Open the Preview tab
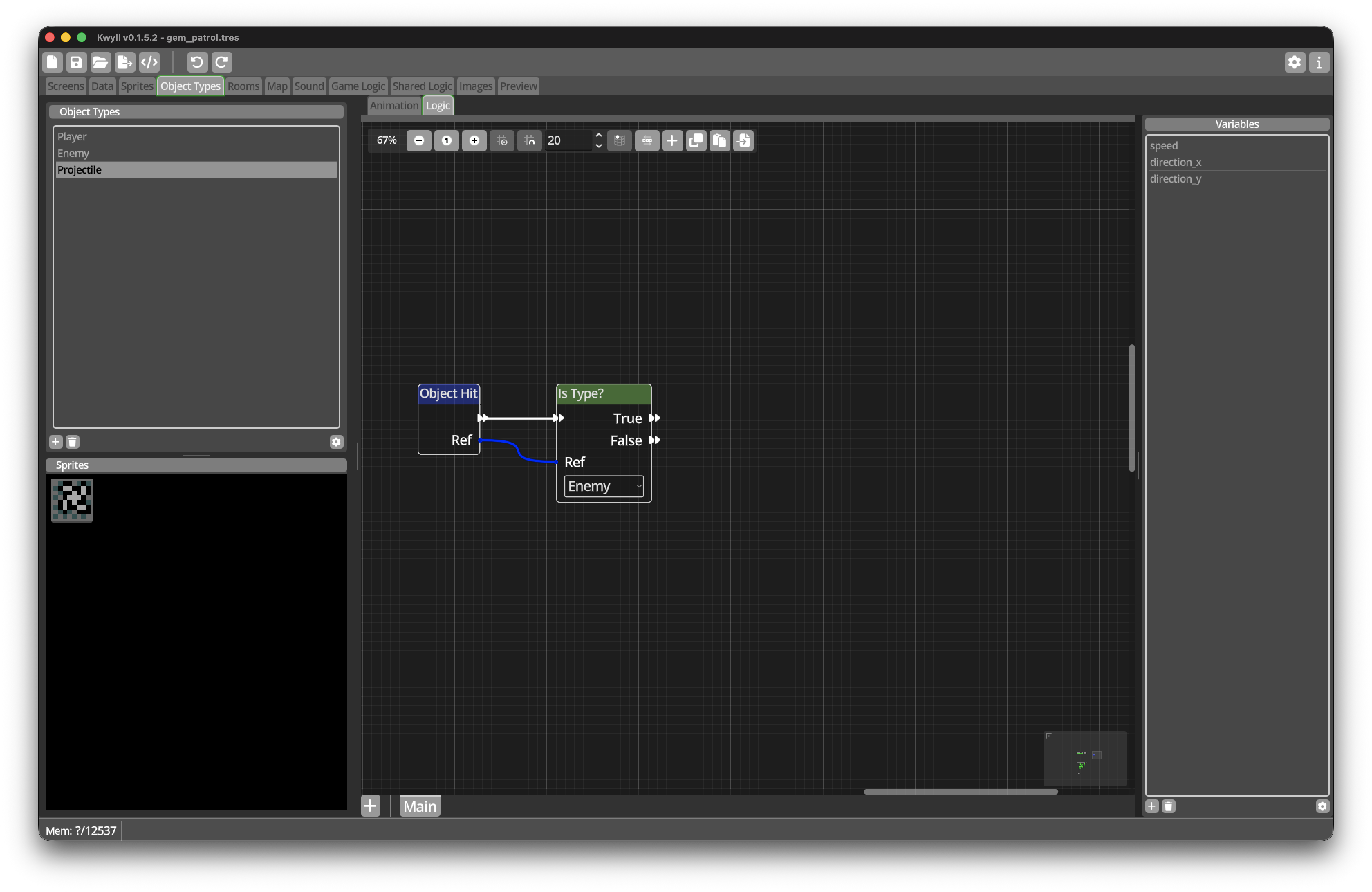 [519, 86]
